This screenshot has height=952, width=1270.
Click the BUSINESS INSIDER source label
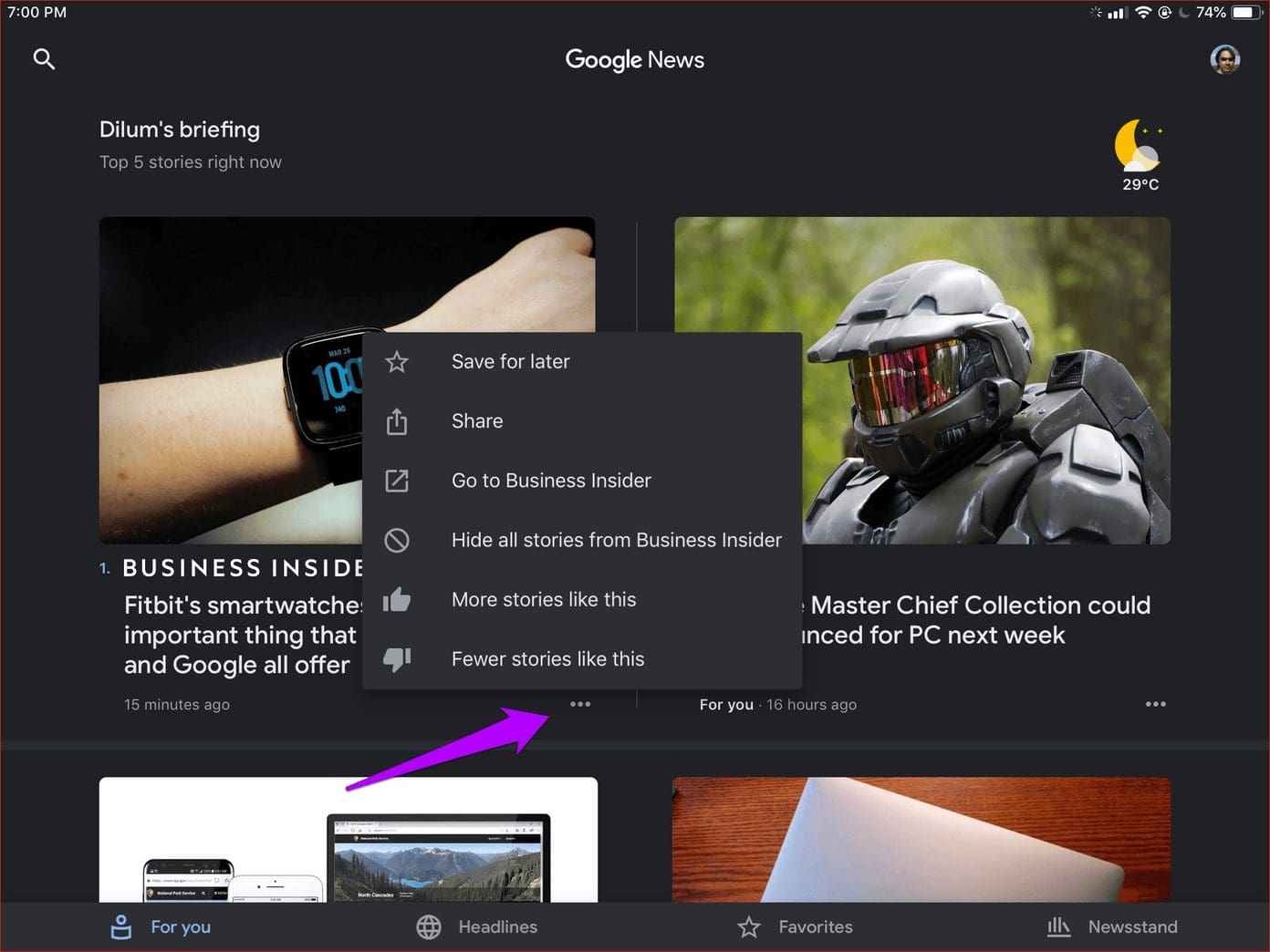[x=243, y=568]
